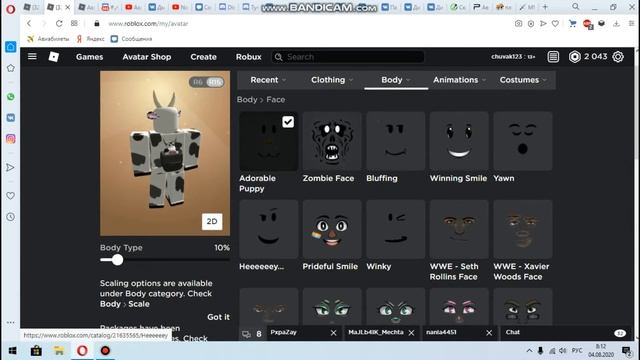Click the Robux coin icon

tap(574, 57)
